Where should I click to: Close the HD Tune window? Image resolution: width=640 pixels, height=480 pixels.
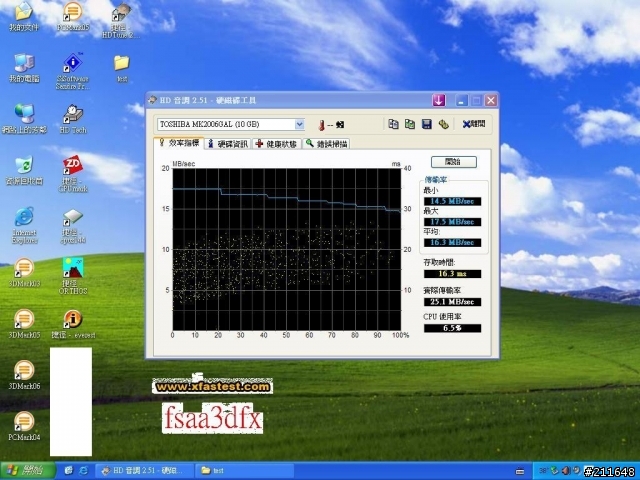(x=491, y=100)
